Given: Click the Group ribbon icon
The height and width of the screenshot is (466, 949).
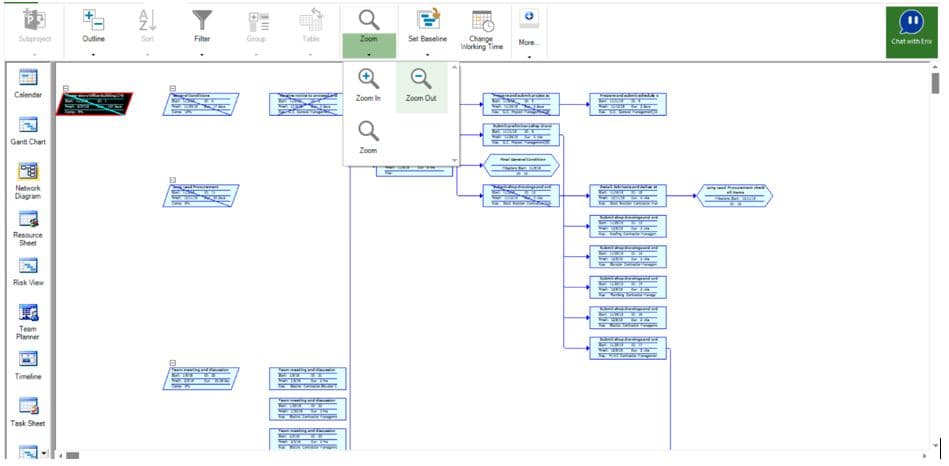Looking at the screenshot, I should click(x=258, y=22).
